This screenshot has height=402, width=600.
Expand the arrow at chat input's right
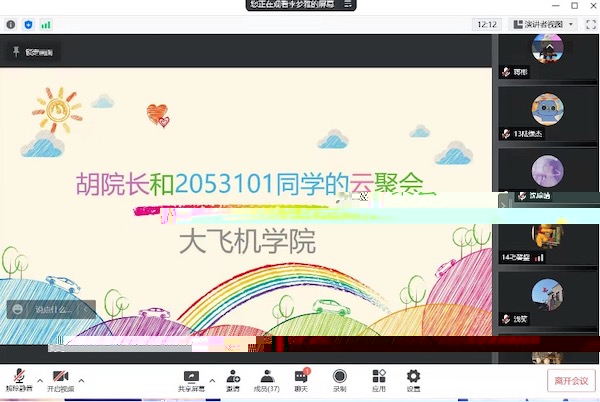(86, 309)
